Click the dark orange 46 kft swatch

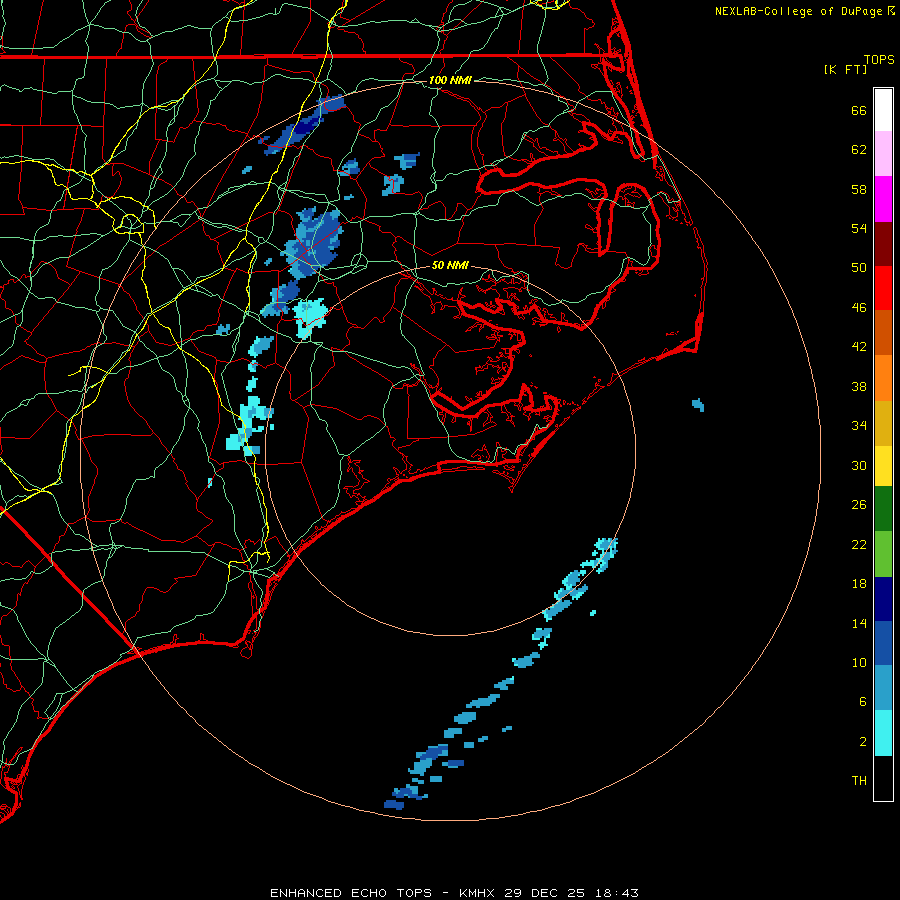pyautogui.click(x=883, y=332)
